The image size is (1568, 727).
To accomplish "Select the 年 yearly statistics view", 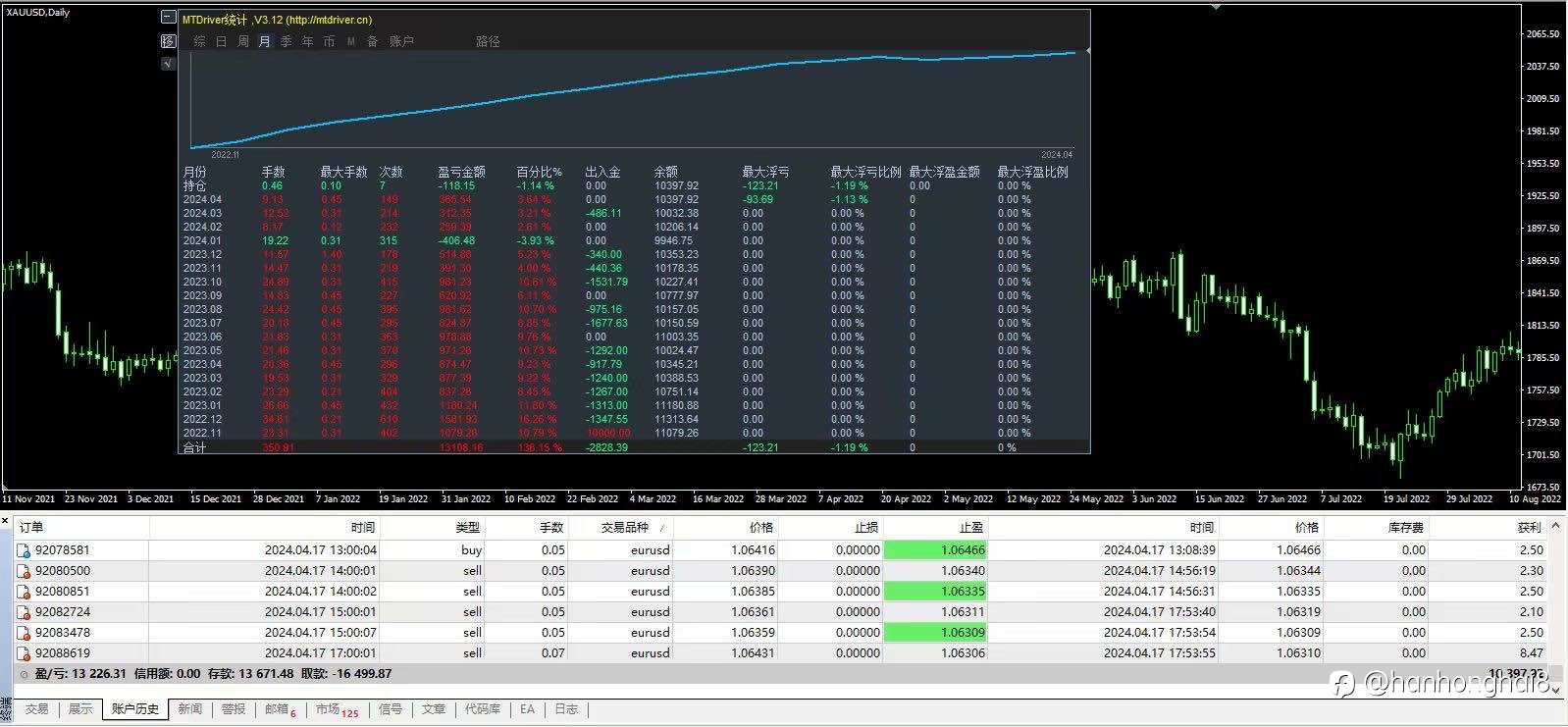I will [x=307, y=41].
